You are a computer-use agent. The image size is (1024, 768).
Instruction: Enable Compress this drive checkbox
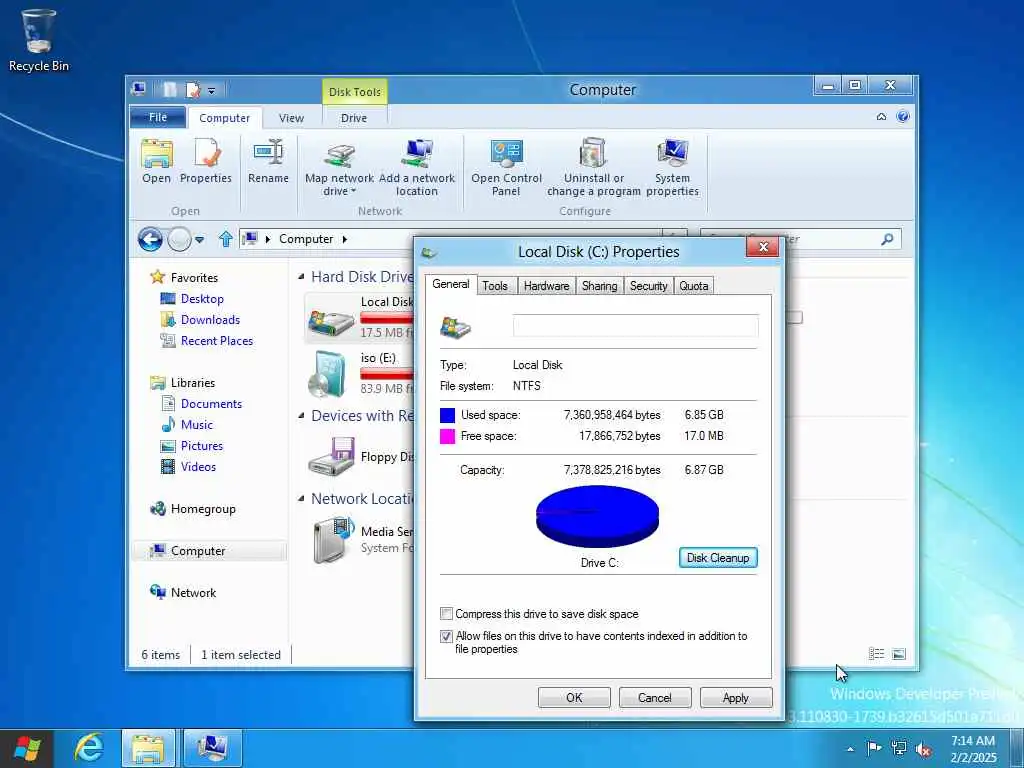(447, 614)
